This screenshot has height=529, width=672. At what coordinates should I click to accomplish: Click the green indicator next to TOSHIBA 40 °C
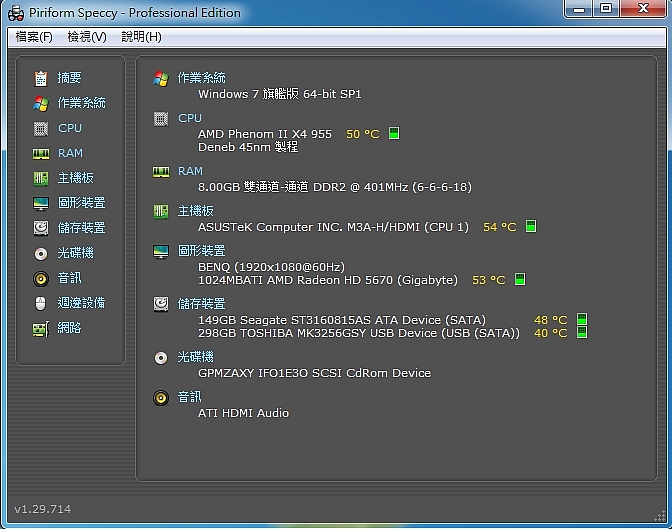coord(582,332)
